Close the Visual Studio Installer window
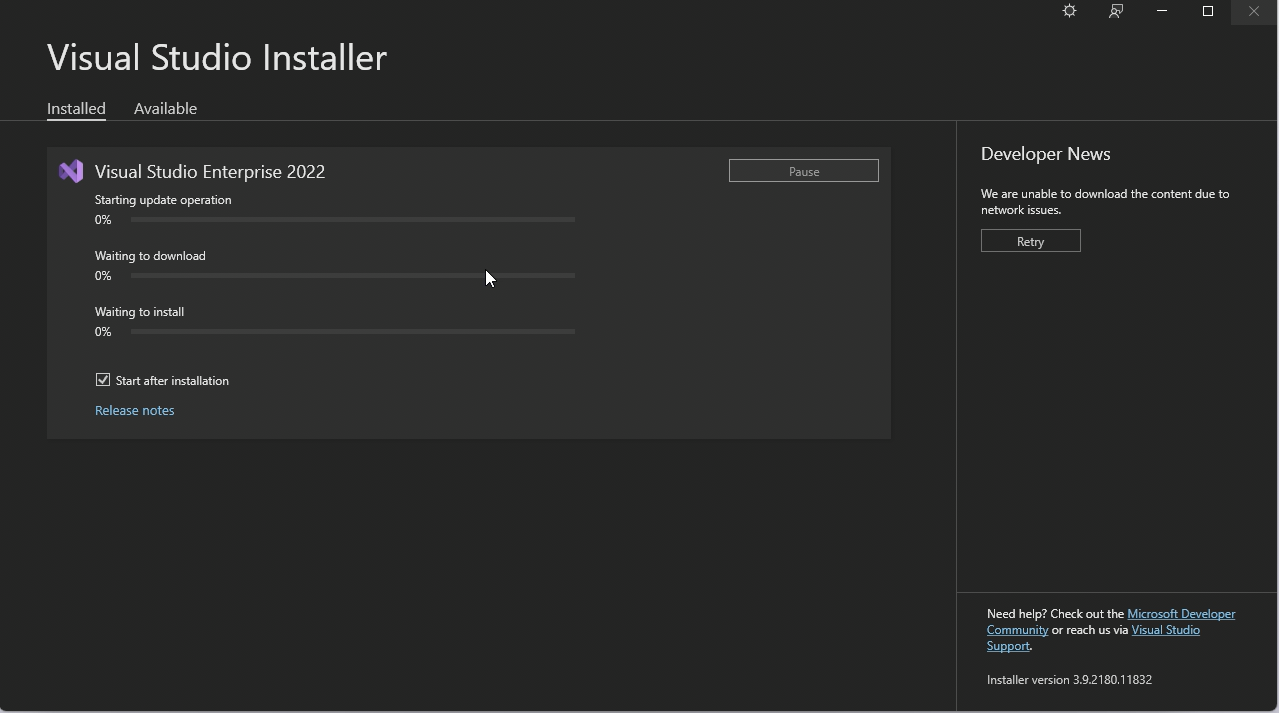The width and height of the screenshot is (1279, 713). point(1253,11)
